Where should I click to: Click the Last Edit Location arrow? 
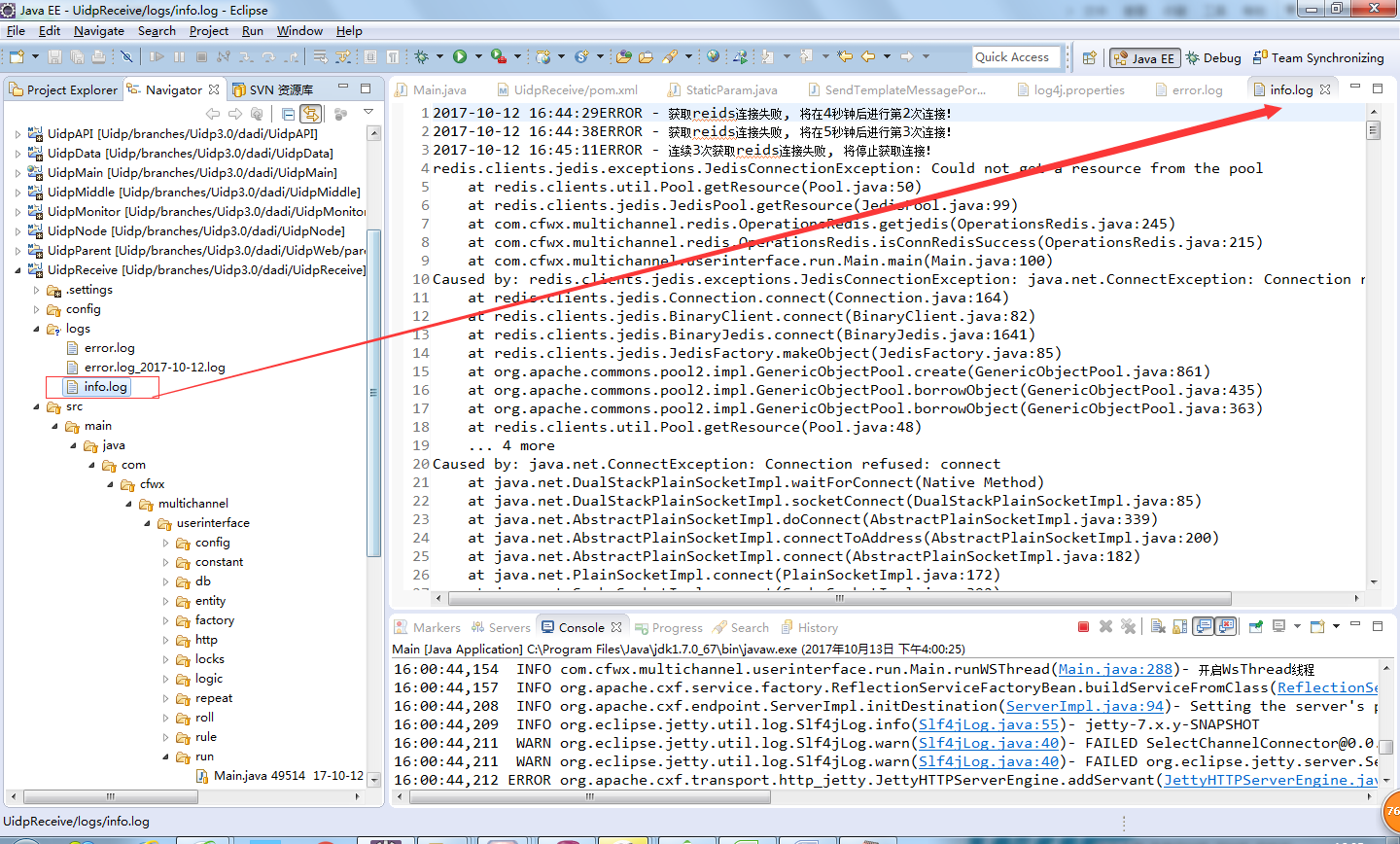(x=845, y=56)
